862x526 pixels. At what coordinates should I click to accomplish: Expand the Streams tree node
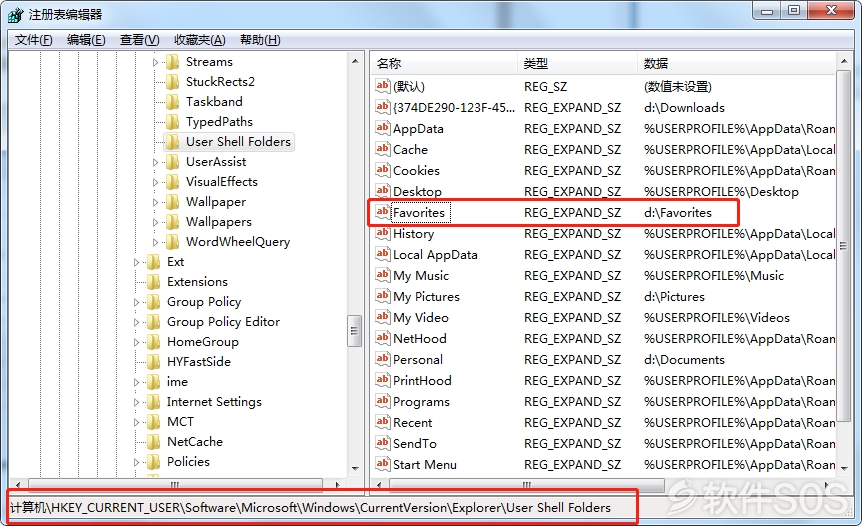(x=155, y=63)
